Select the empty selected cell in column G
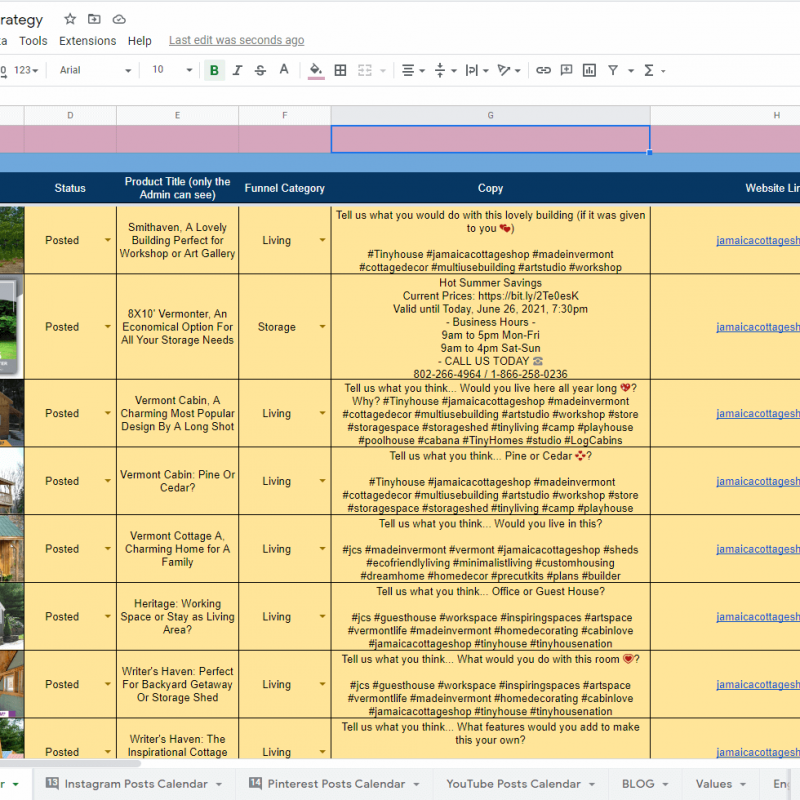 point(490,139)
